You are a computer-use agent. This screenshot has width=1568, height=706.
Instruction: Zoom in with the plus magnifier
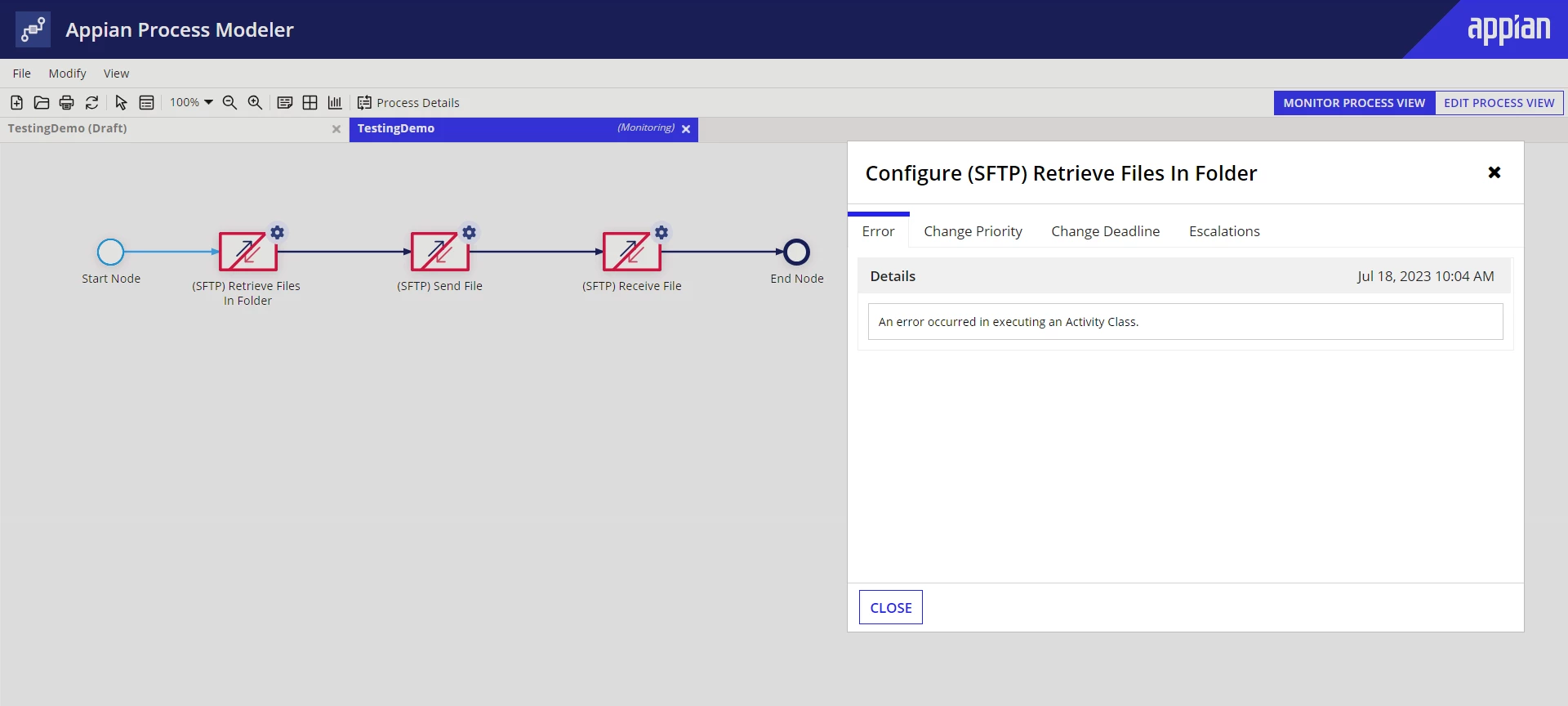click(x=256, y=102)
